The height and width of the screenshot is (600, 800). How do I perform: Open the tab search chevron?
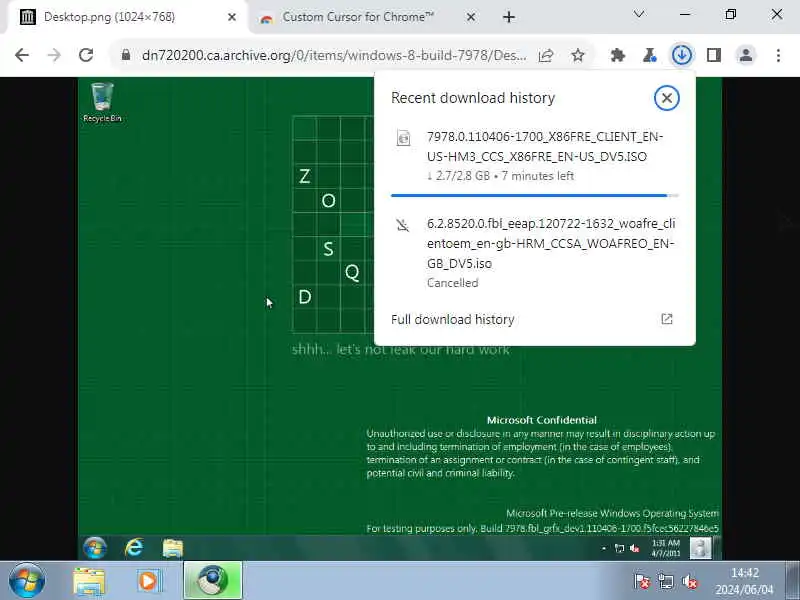pos(639,15)
